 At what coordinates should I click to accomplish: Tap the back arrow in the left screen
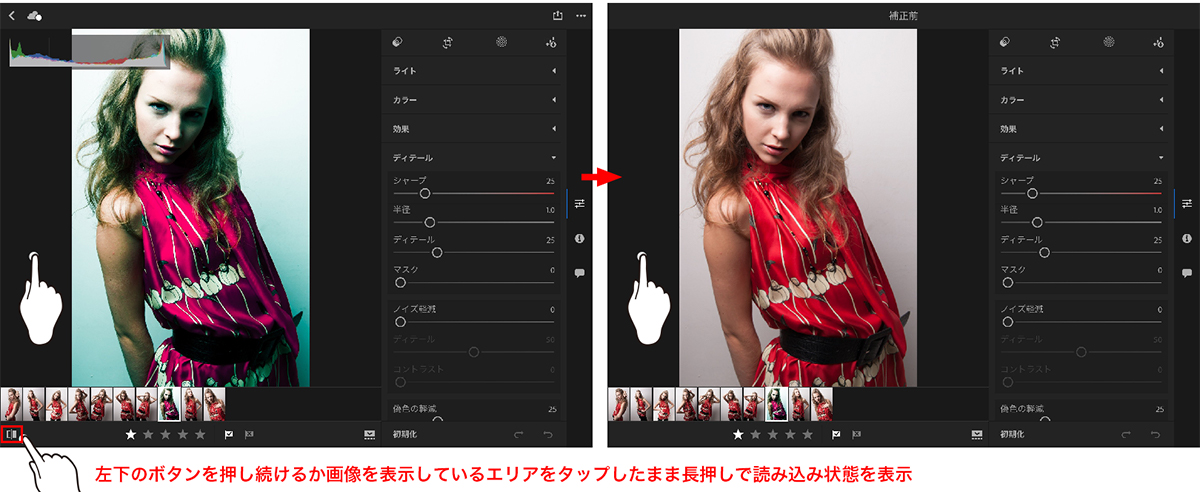12,16
